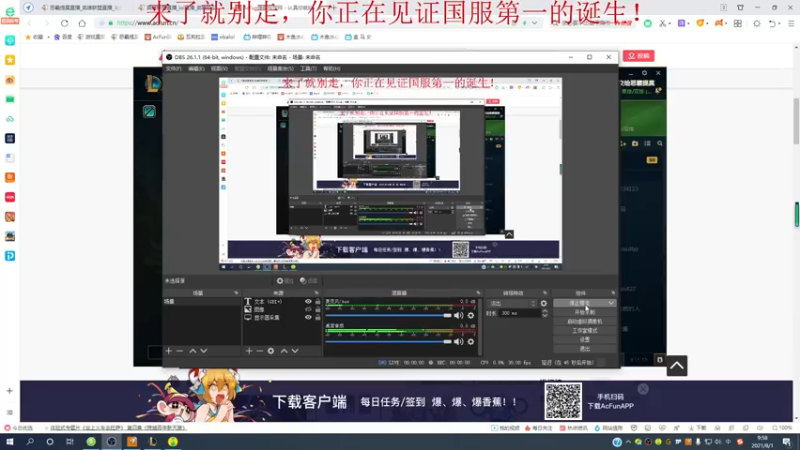Move source up in the Sources panel
800x450 pixels.
(284, 351)
